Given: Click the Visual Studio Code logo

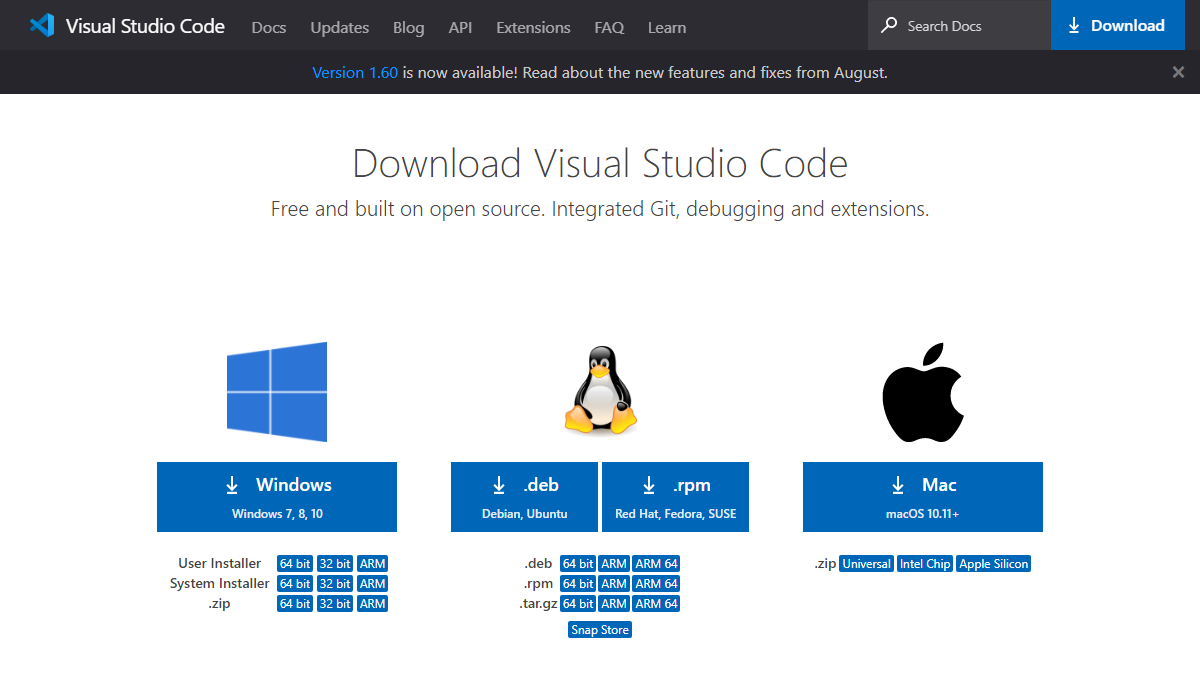Looking at the screenshot, I should pyautogui.click(x=40, y=25).
